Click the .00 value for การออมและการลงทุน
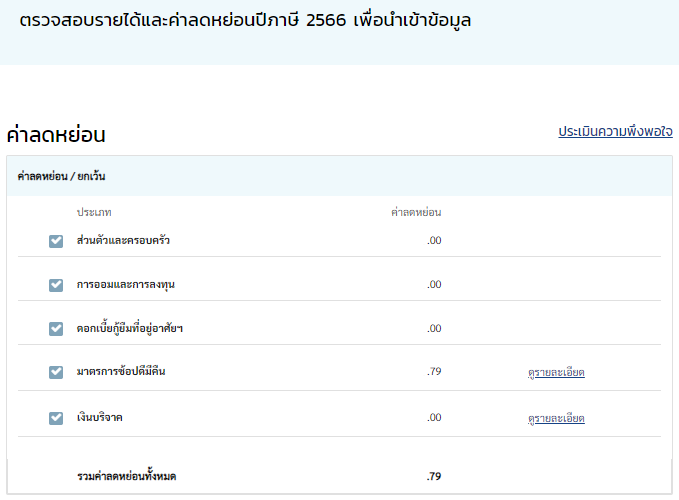Image resolution: width=679 pixels, height=500 pixels. pos(434,284)
